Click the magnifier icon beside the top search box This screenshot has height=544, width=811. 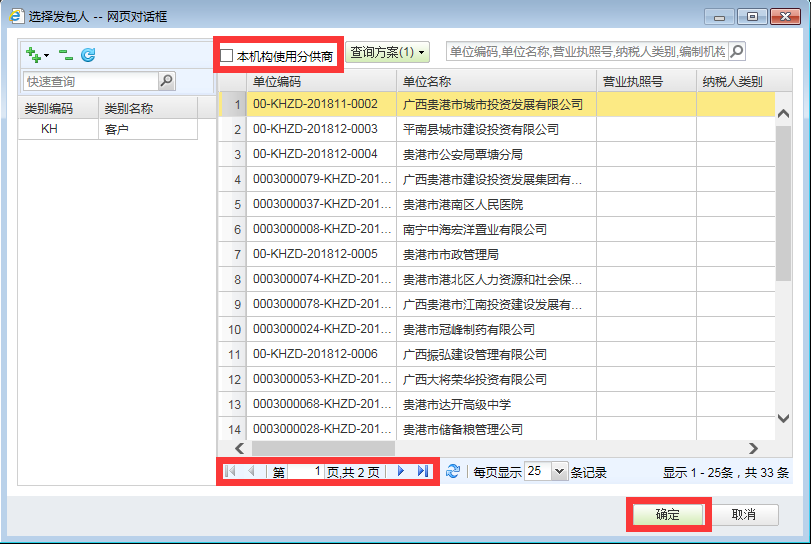tap(737, 51)
